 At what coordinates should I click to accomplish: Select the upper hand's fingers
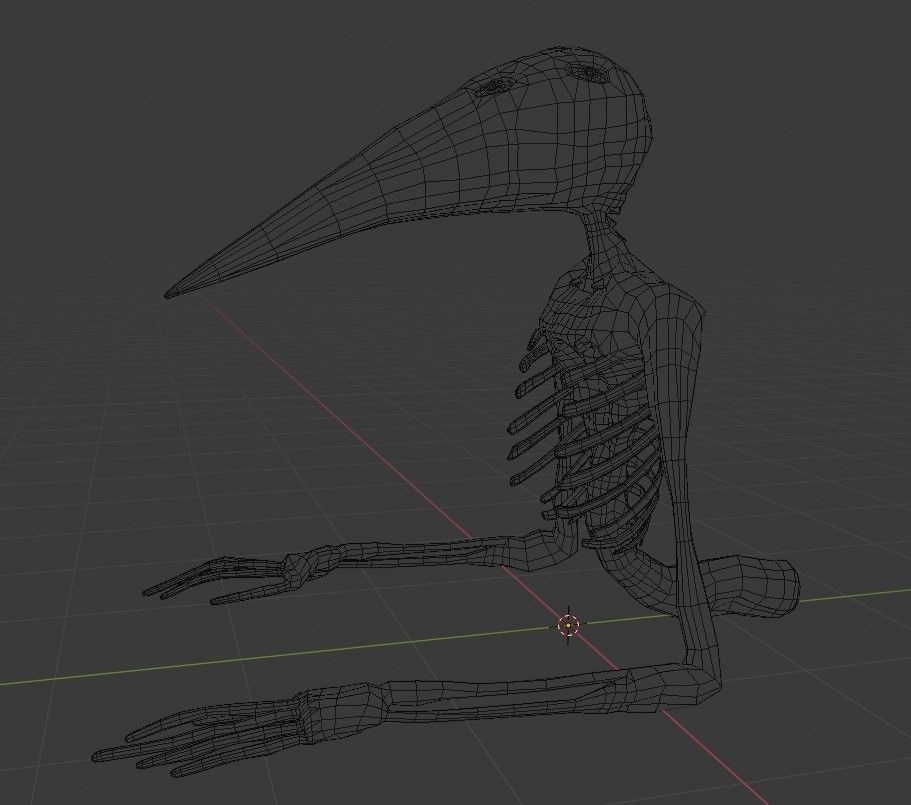215,580
